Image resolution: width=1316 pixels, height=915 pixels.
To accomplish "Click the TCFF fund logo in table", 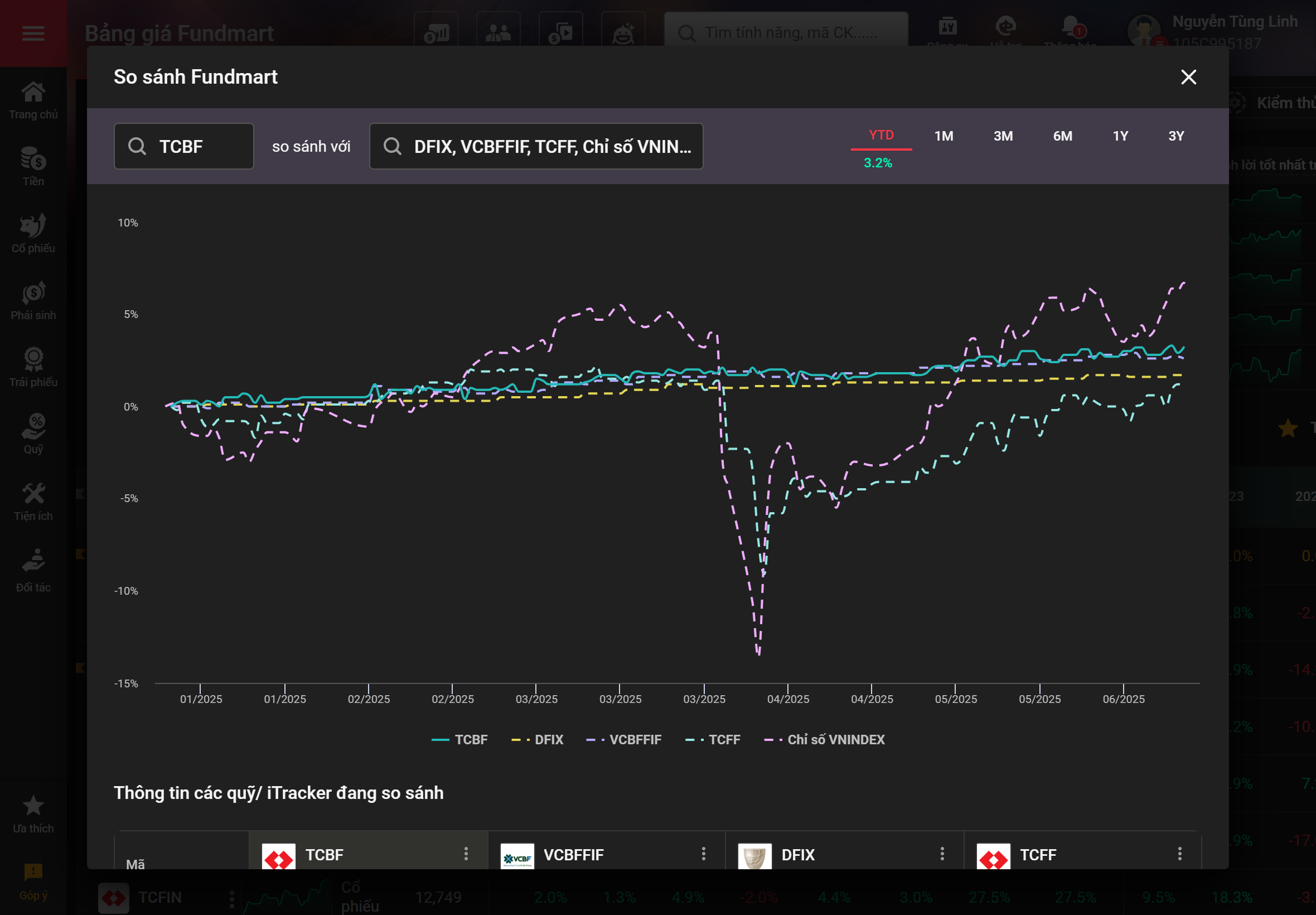I will coord(993,856).
